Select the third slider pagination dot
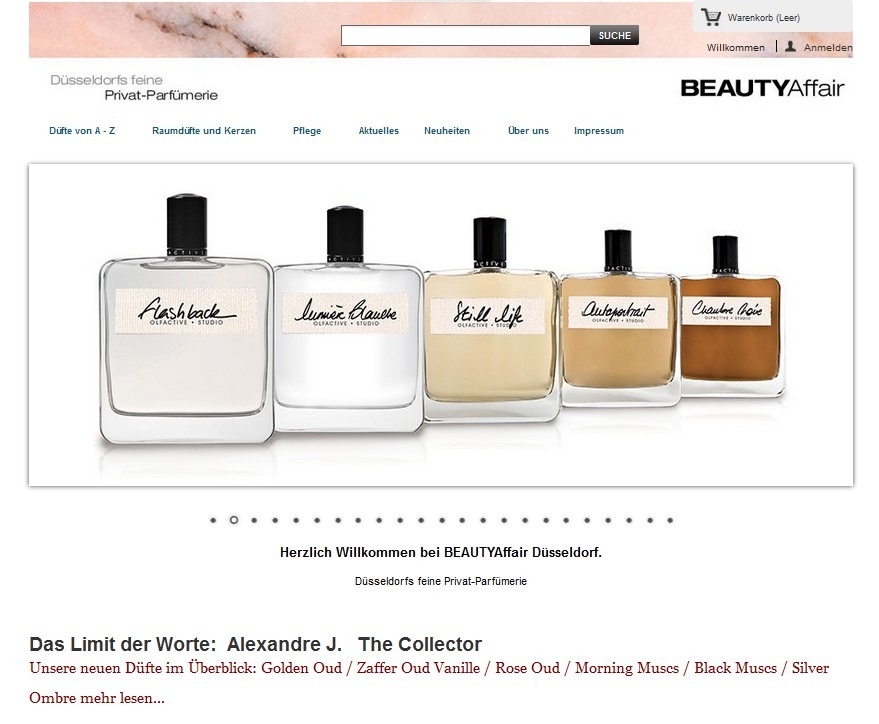The image size is (879, 724). click(x=255, y=520)
